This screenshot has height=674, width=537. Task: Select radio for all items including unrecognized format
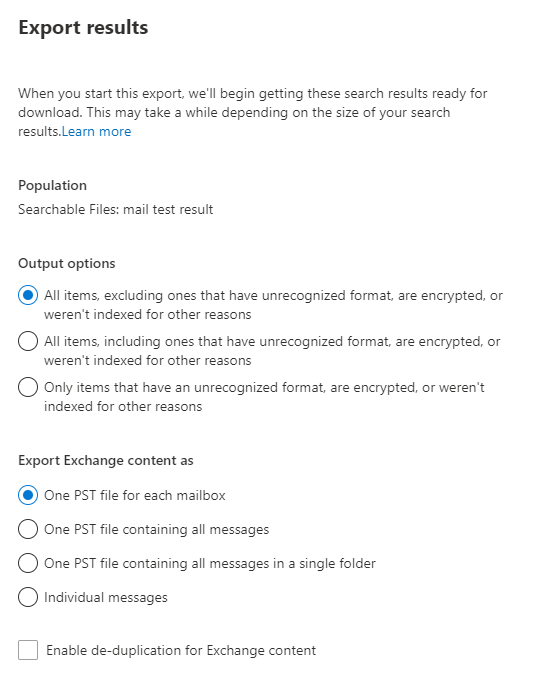[x=28, y=341]
